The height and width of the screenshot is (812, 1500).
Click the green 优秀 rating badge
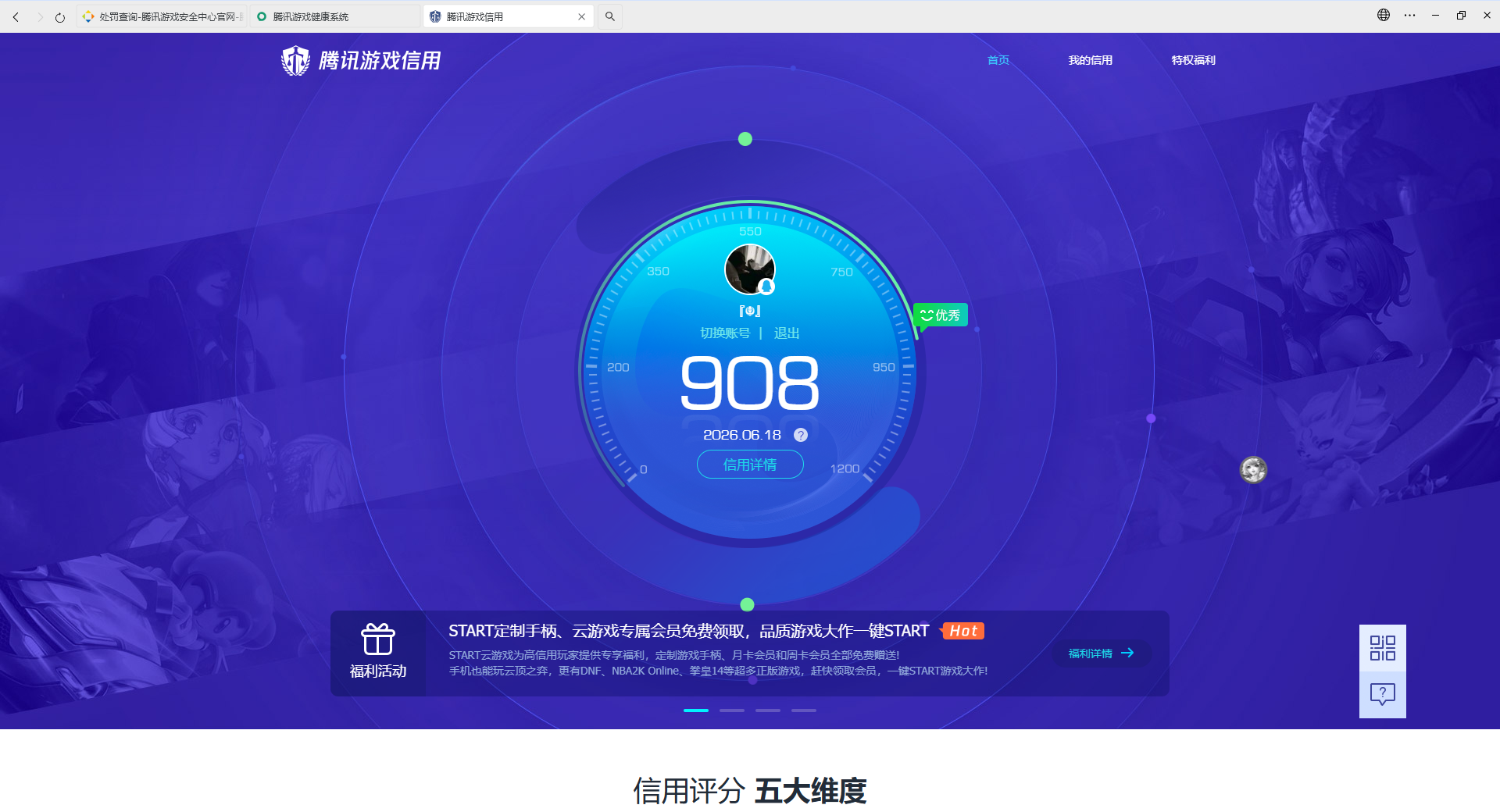pos(941,315)
